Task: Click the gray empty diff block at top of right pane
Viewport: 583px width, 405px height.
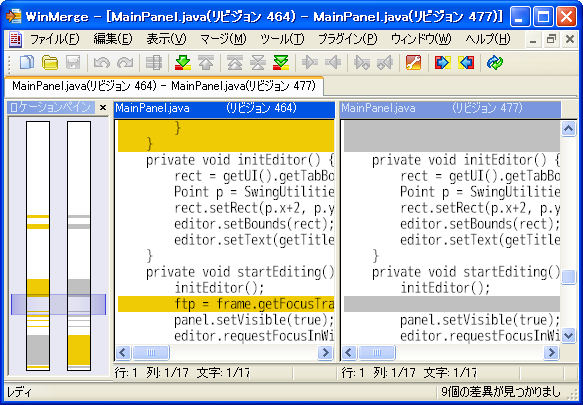Action: coord(452,136)
